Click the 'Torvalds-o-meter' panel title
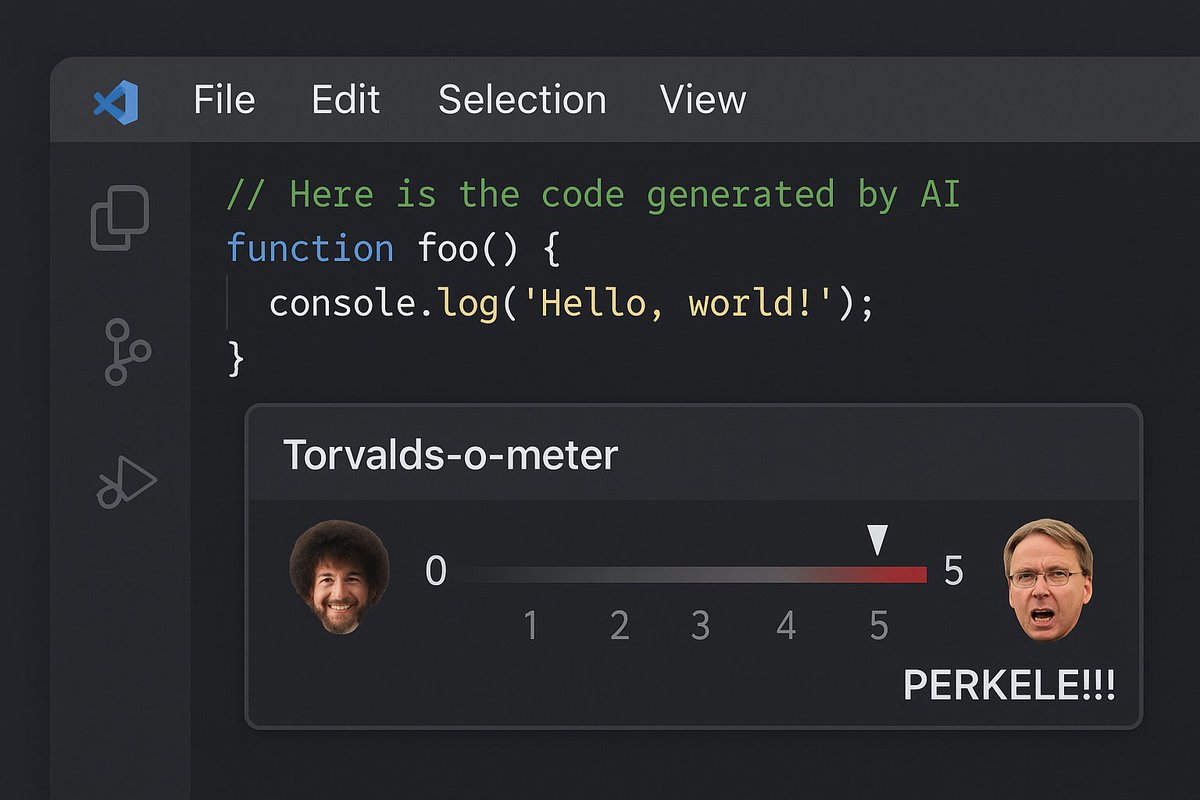Screen dimensions: 1200x800 (451, 455)
